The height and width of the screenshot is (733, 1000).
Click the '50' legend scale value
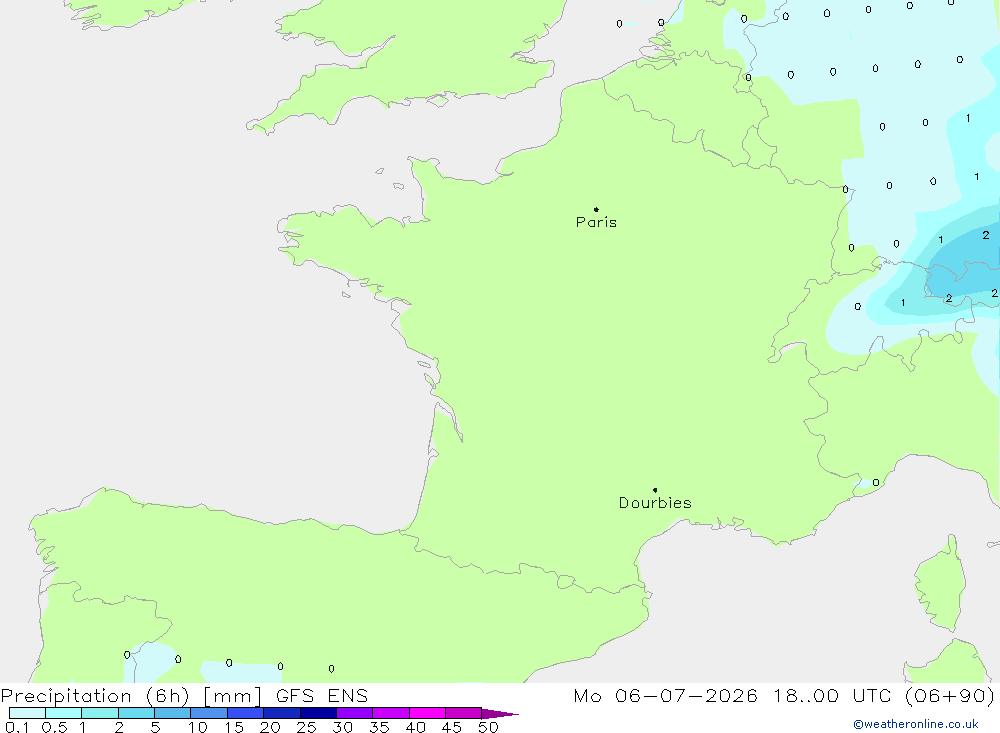[489, 727]
